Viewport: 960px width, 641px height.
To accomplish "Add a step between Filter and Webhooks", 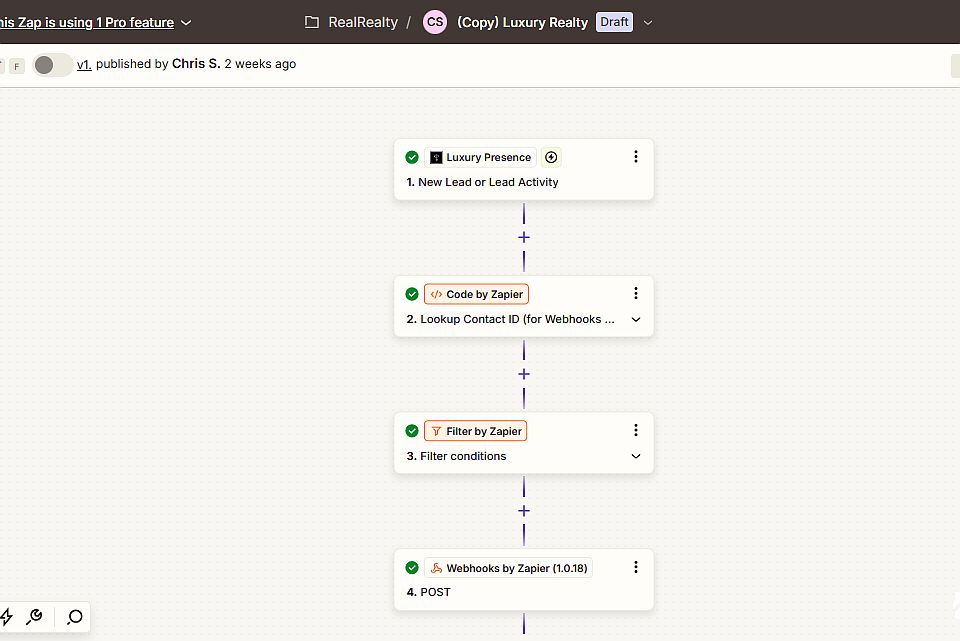I will tap(524, 511).
